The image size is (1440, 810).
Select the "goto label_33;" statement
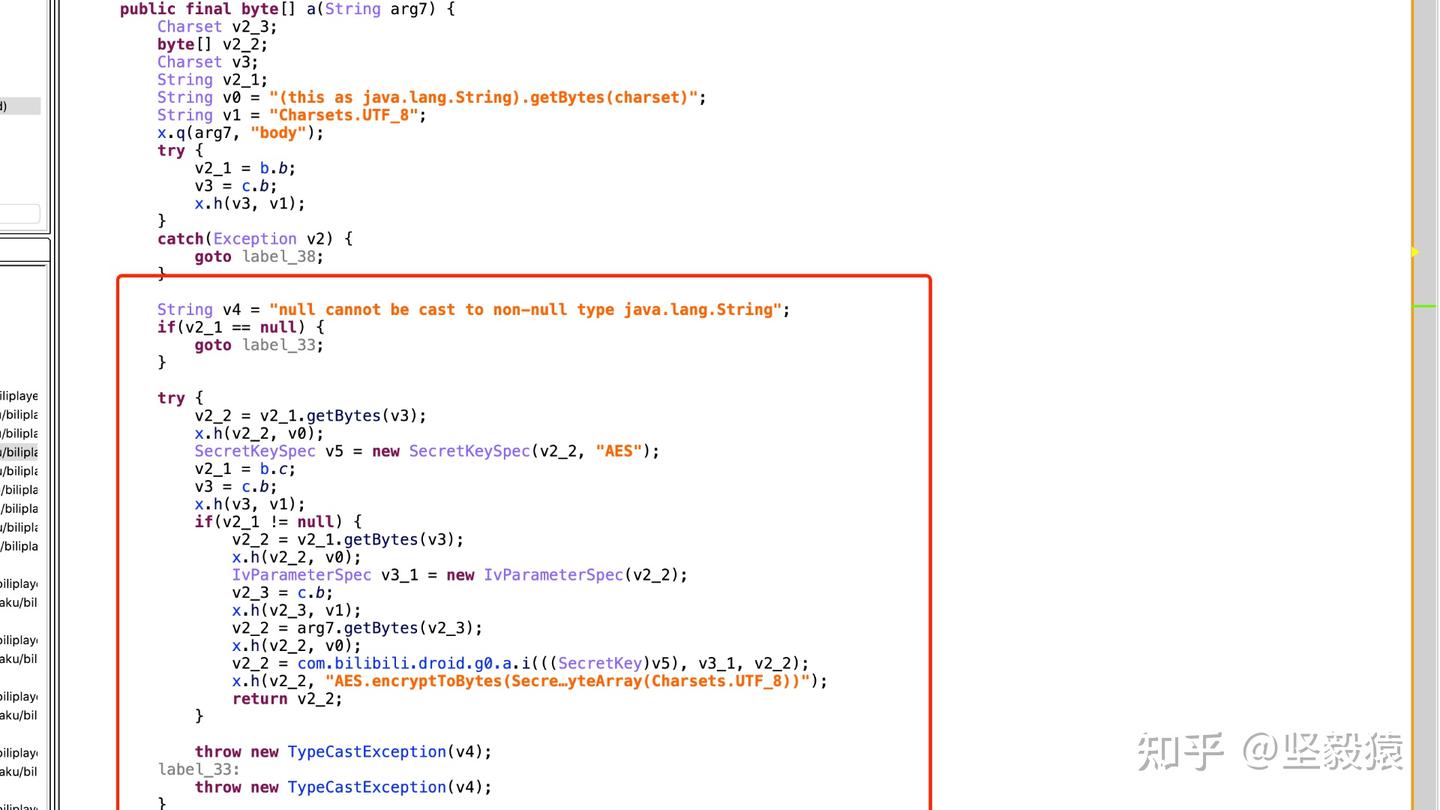259,345
